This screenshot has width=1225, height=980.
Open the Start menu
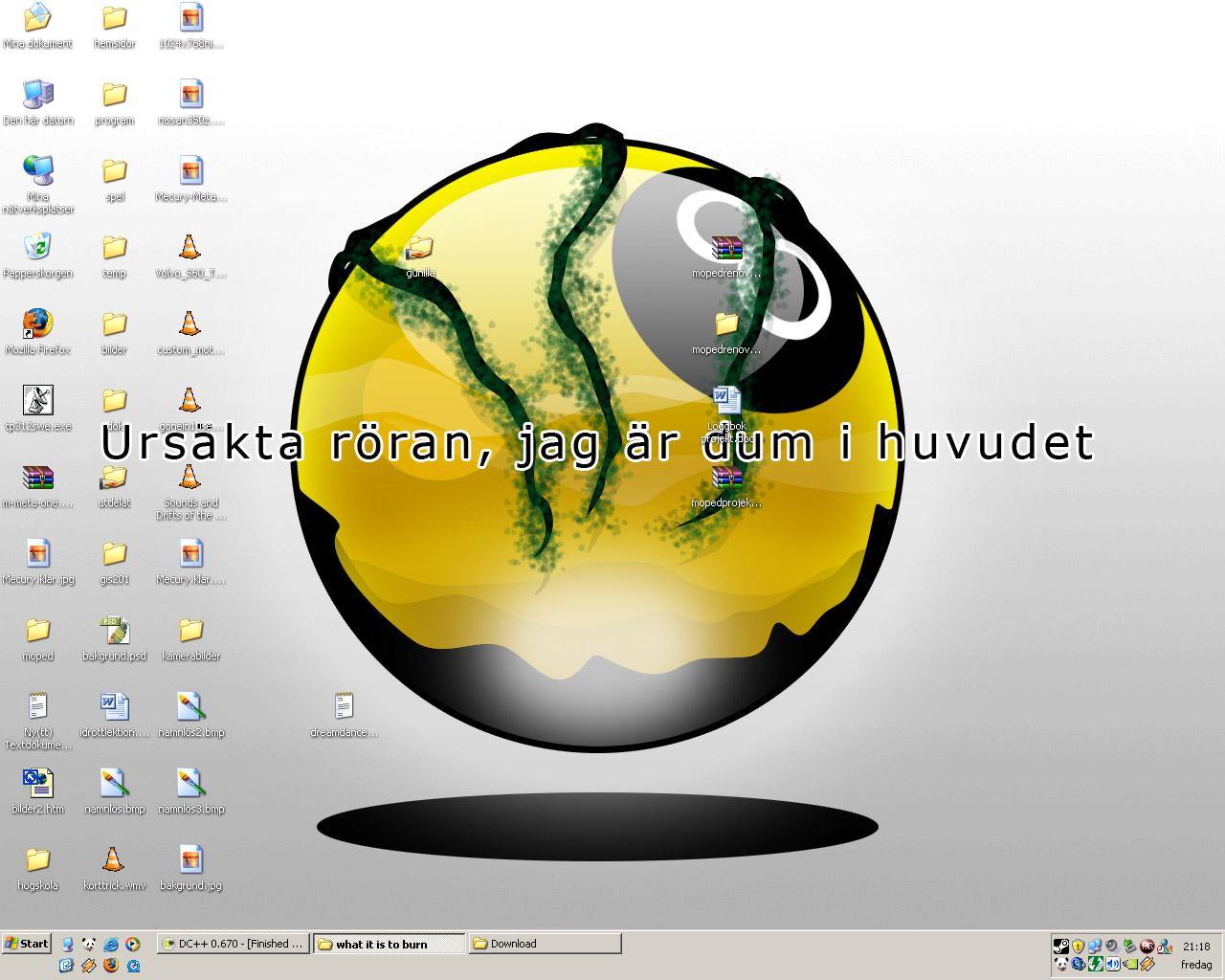tap(27, 944)
